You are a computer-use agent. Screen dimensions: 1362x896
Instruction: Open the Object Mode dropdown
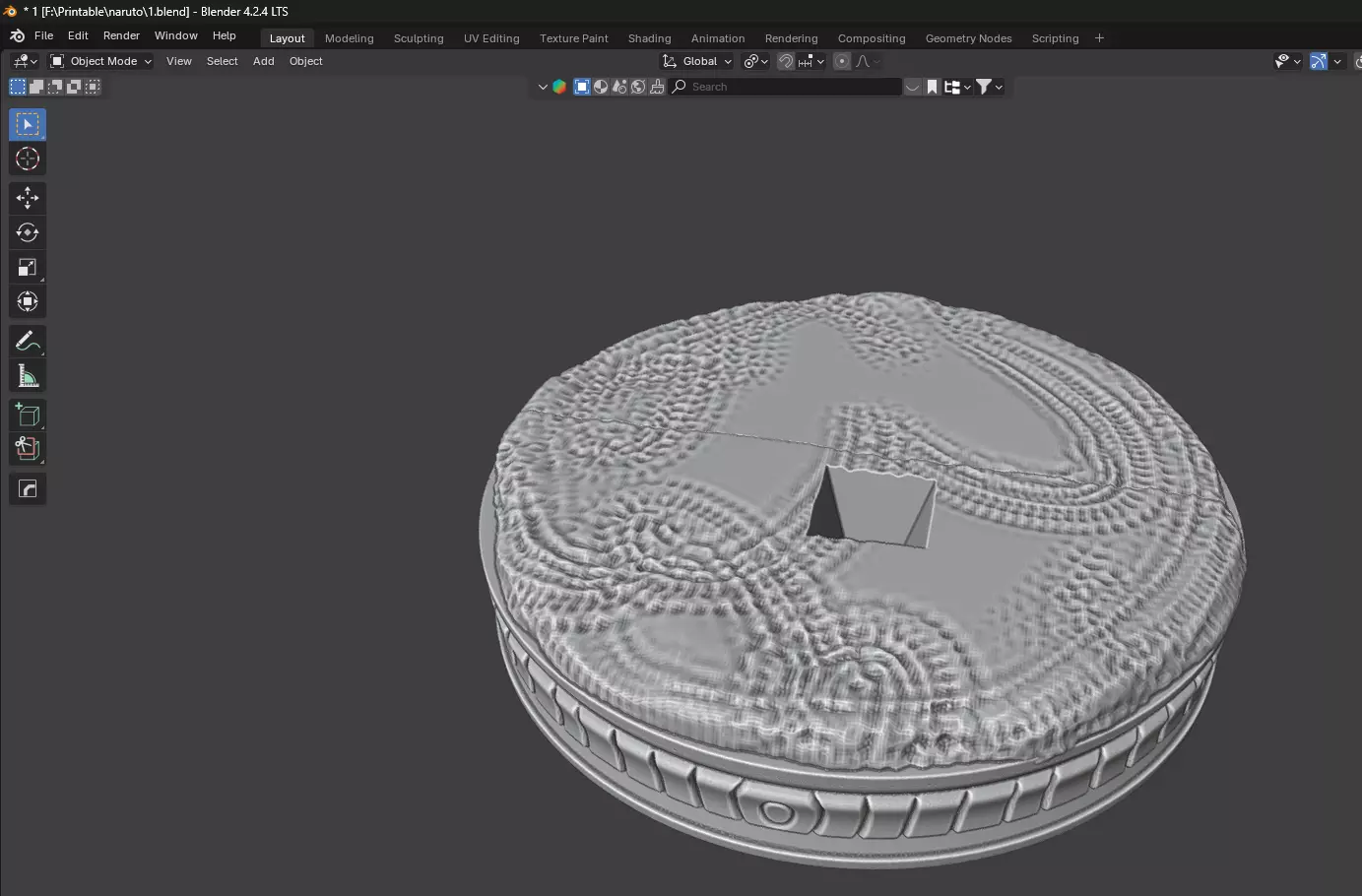[100, 61]
